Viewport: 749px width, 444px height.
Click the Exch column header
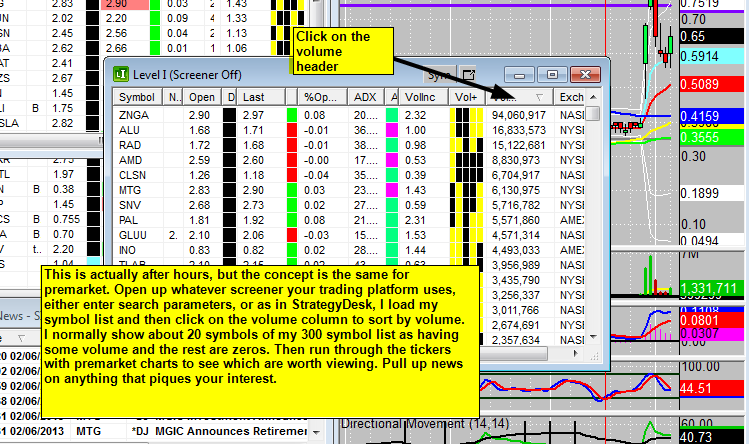click(569, 97)
